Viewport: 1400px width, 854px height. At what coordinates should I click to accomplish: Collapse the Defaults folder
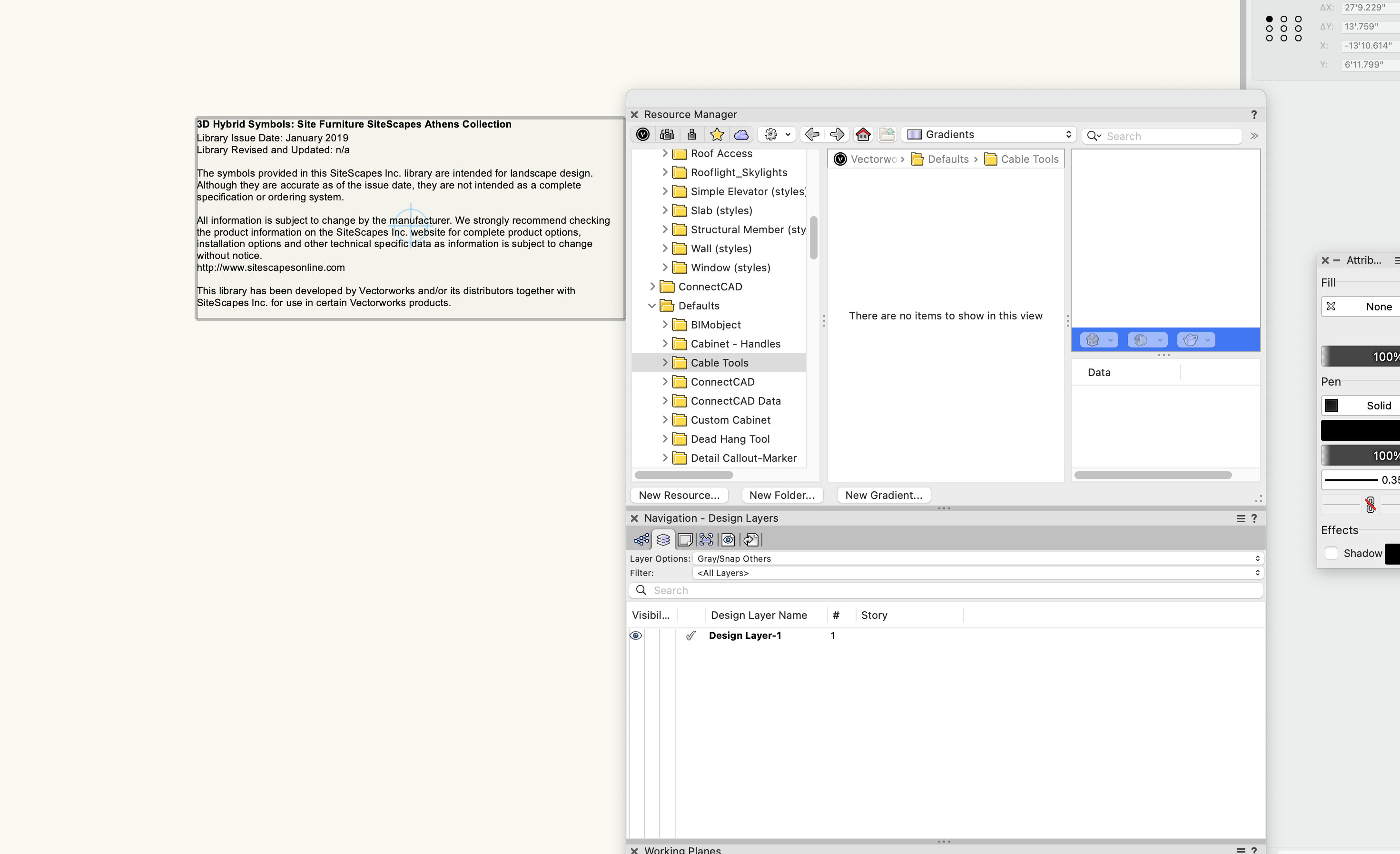pos(652,306)
